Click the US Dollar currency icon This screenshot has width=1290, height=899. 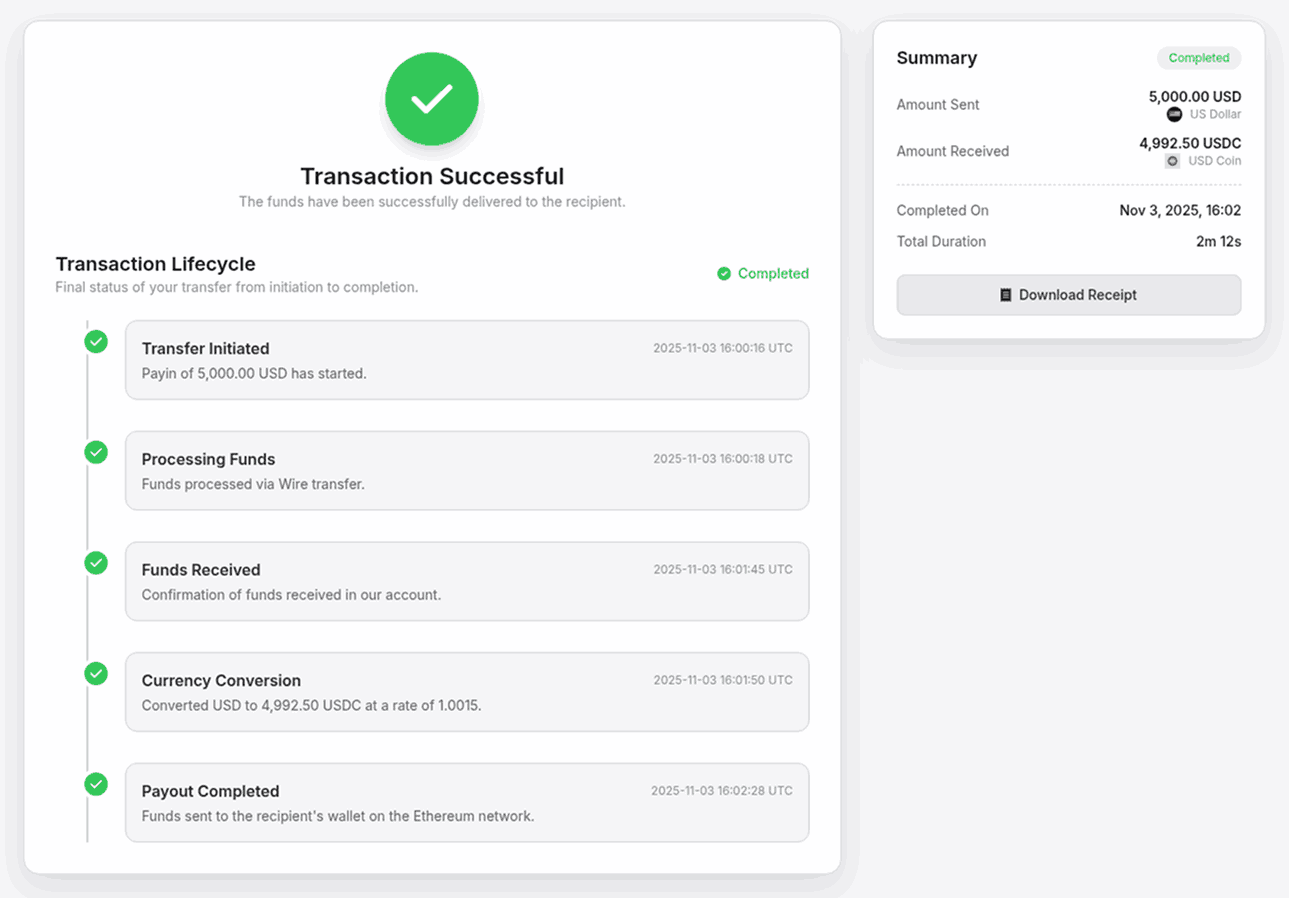[x=1174, y=114]
